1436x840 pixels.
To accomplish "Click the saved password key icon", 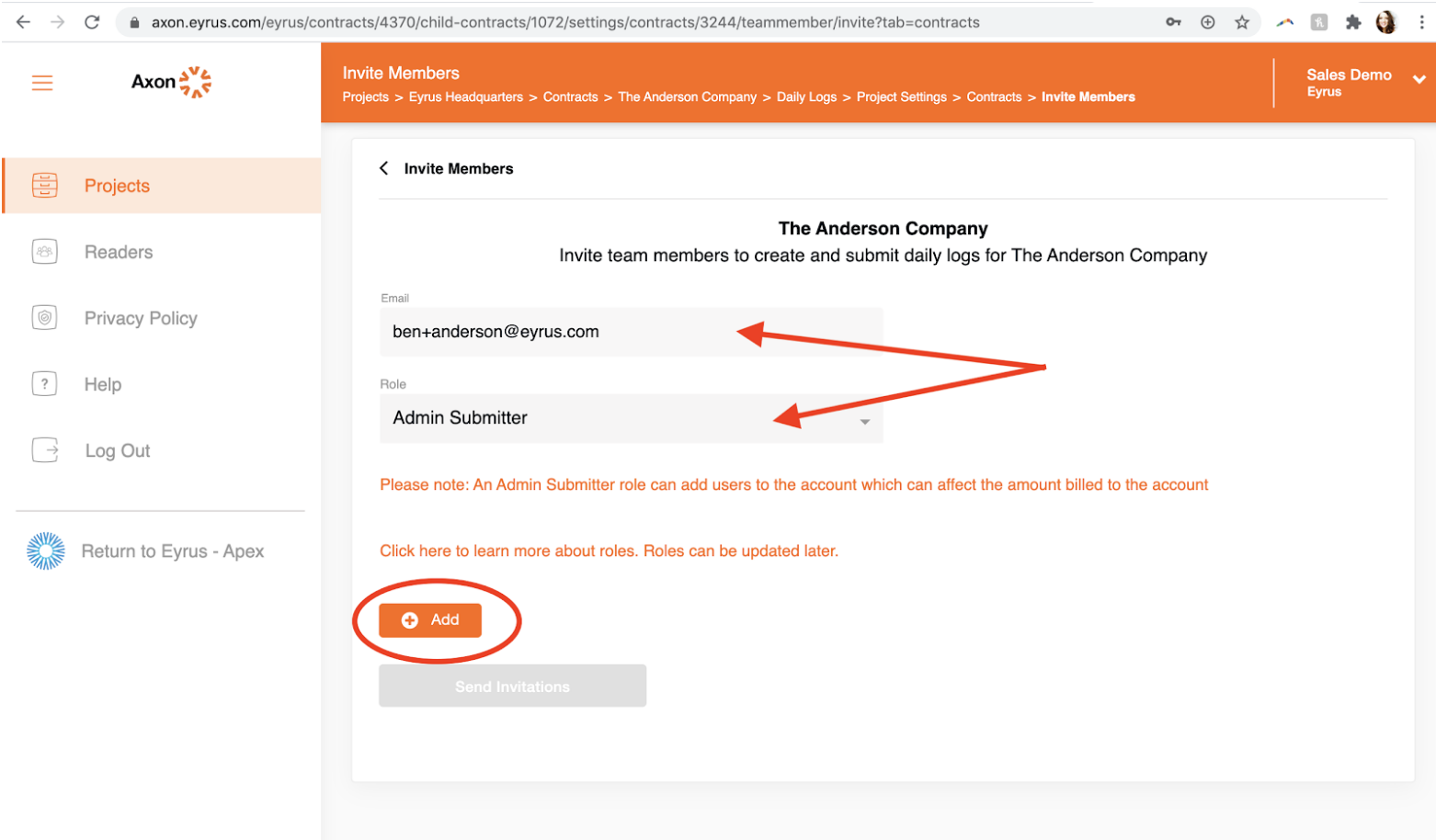I will 1173,22.
